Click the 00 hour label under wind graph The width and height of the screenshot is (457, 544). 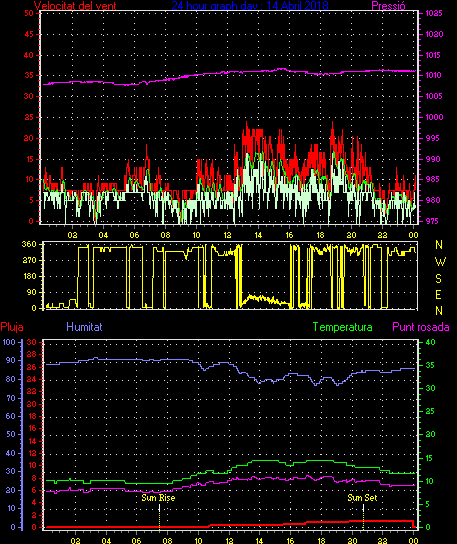point(413,235)
